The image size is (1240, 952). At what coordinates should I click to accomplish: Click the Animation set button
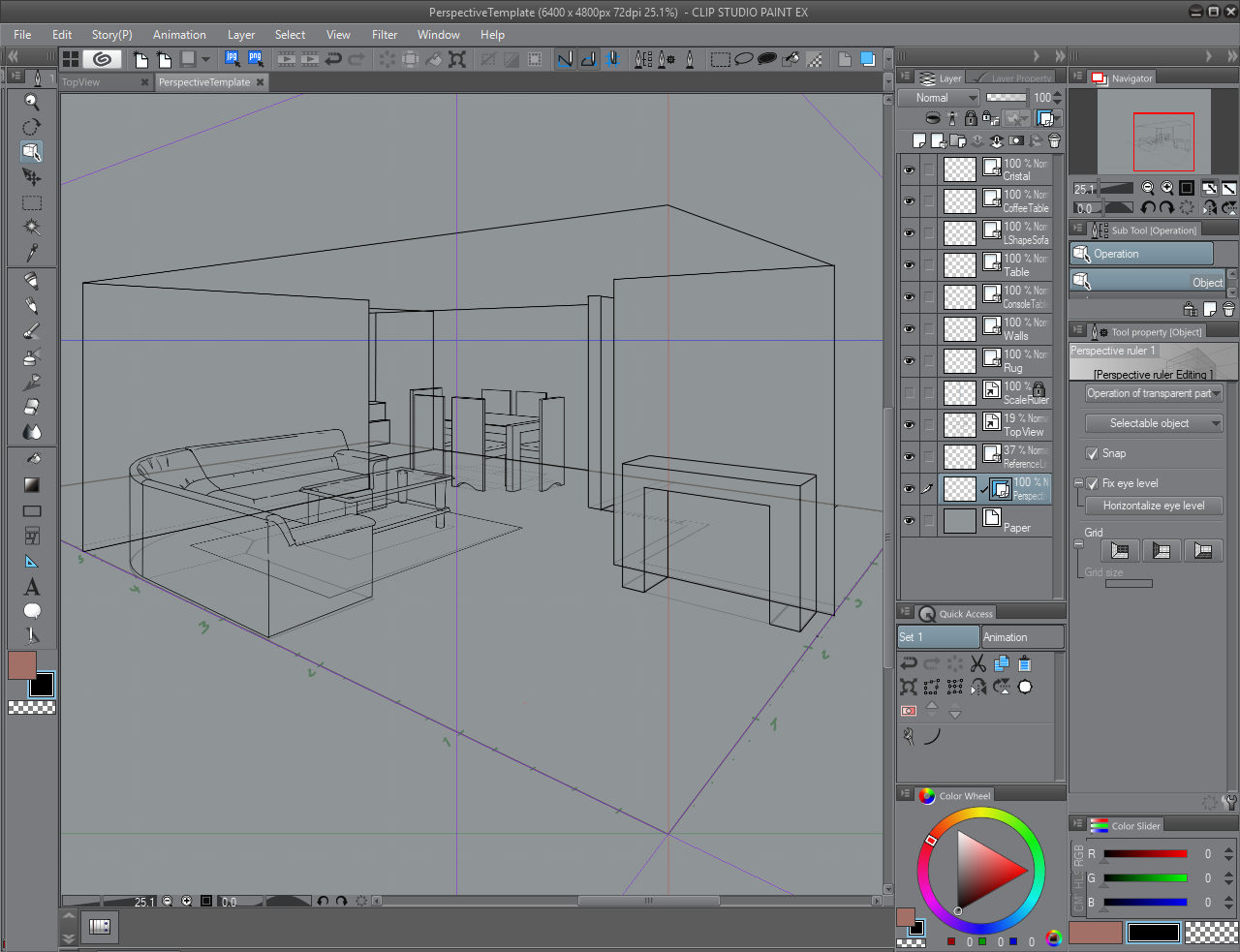coord(1022,637)
